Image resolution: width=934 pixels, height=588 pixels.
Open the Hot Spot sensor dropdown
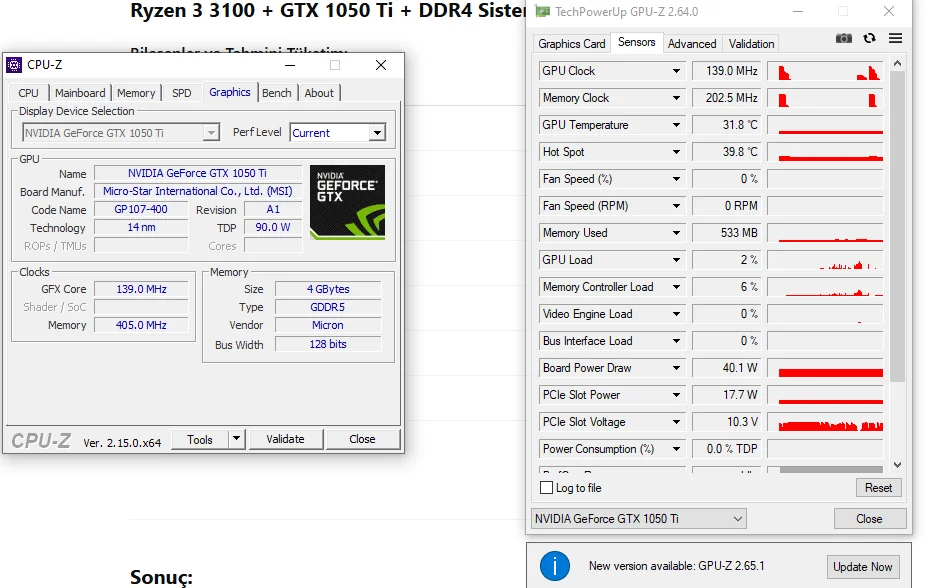676,152
